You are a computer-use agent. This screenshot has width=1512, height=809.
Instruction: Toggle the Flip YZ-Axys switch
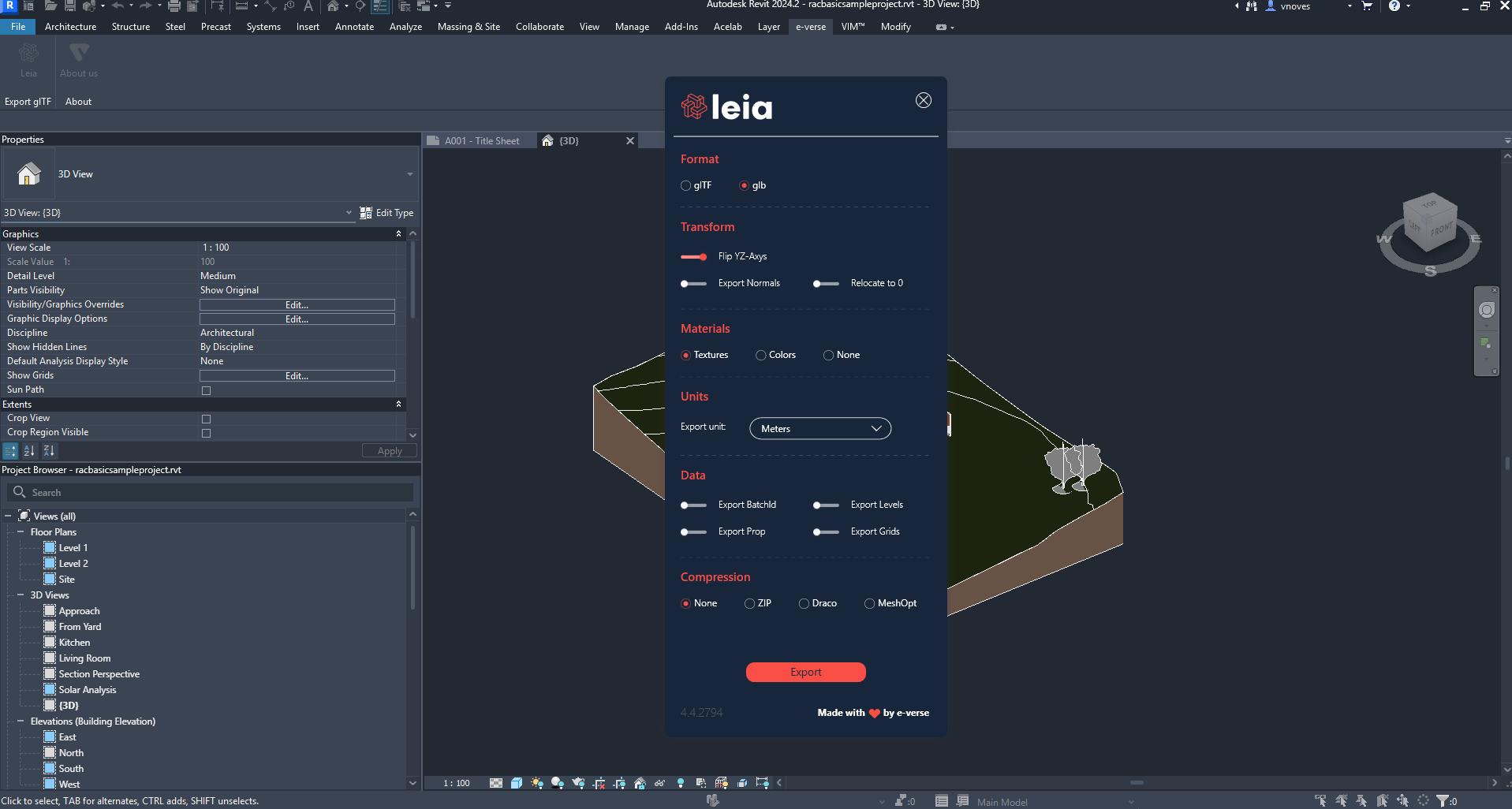tap(693, 257)
